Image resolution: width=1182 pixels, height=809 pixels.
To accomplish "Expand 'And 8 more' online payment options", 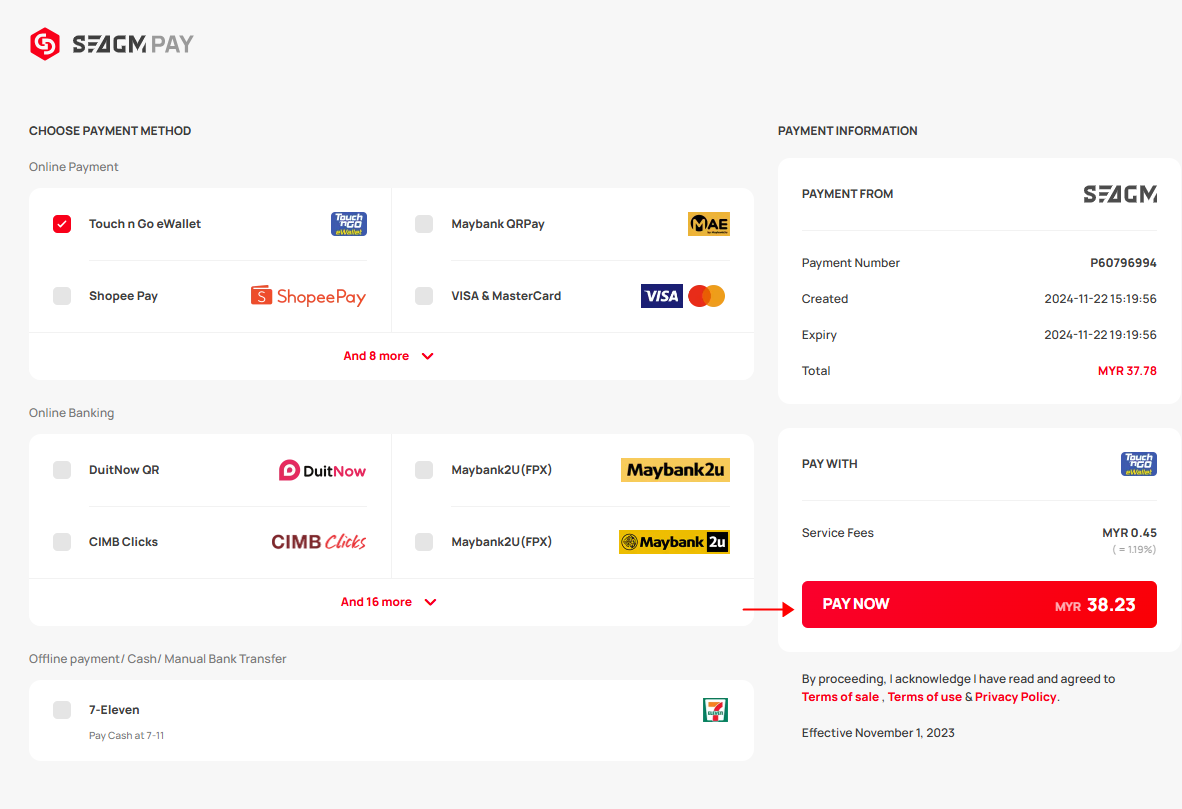I will click(x=389, y=356).
